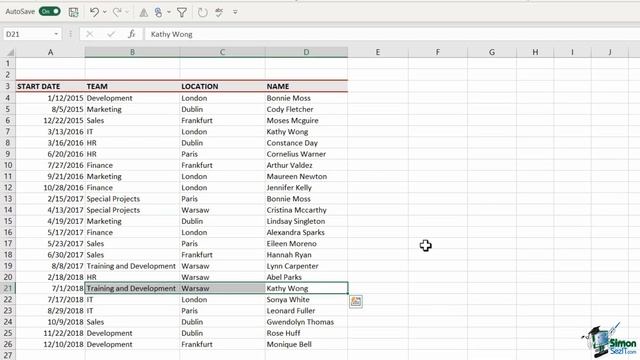The width and height of the screenshot is (640, 360).
Task: Select cell with Cody Fletcher
Action: (x=307, y=109)
